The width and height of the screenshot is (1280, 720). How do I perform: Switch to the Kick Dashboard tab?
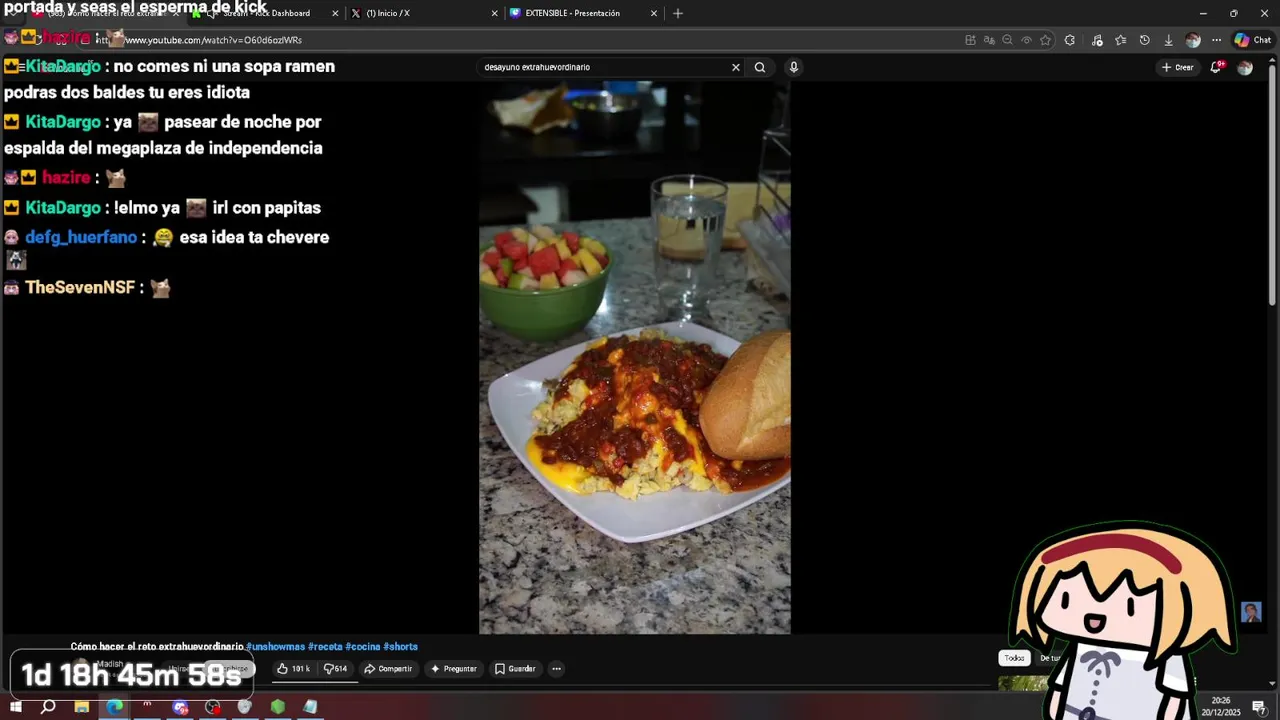pyautogui.click(x=265, y=13)
